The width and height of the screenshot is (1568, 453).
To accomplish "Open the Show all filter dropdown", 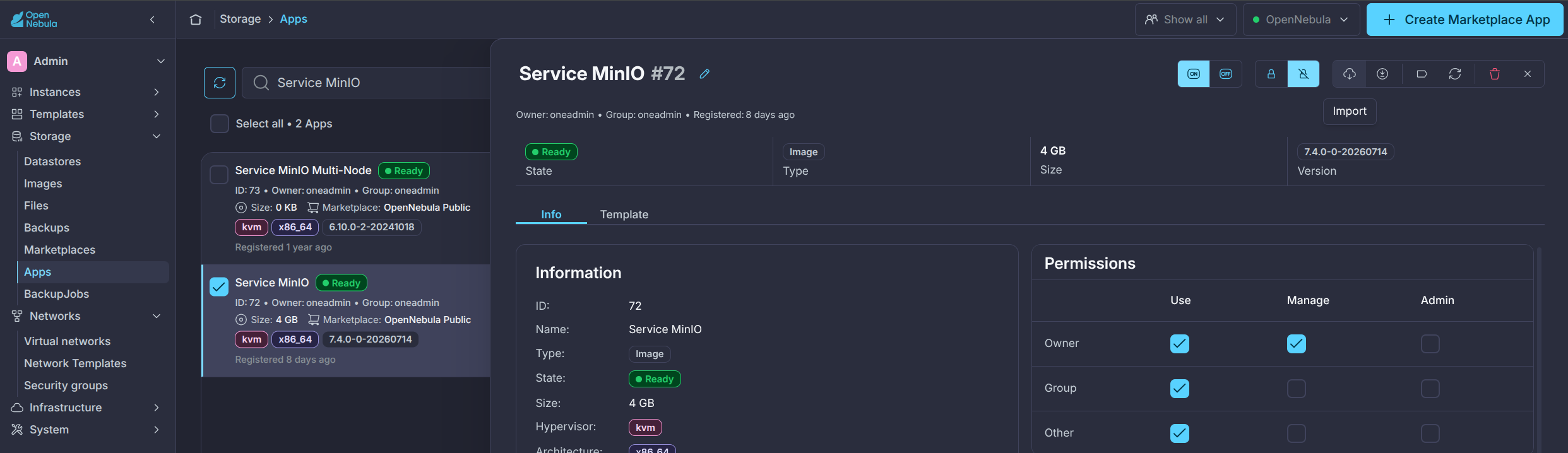I will click(x=1185, y=20).
